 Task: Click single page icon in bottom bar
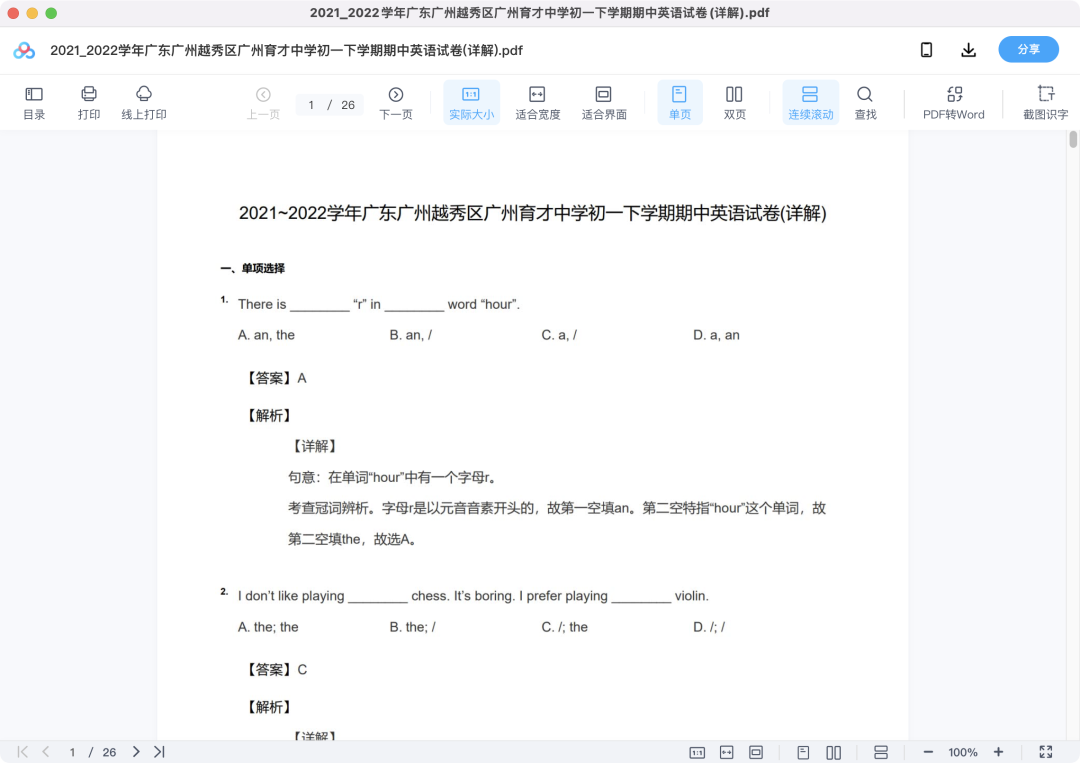(x=803, y=752)
